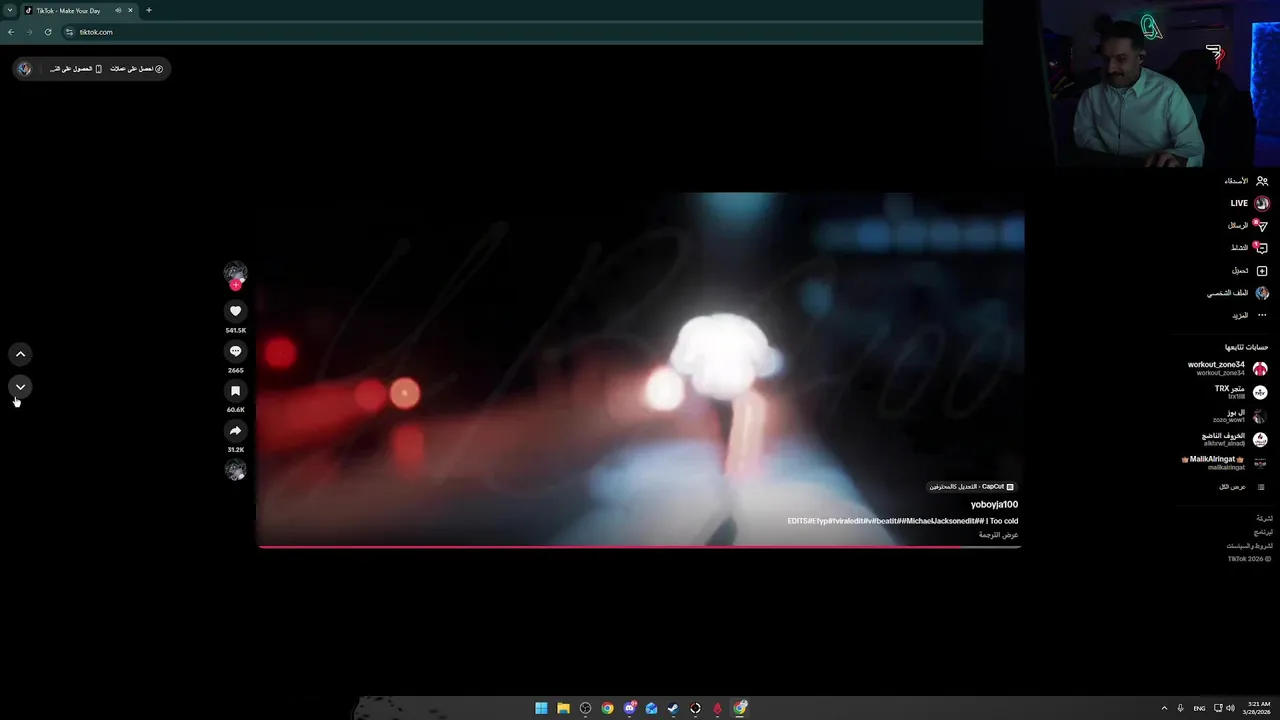Open File Explorer from the taskbar
Screen dimensions: 1280x720
563,708
